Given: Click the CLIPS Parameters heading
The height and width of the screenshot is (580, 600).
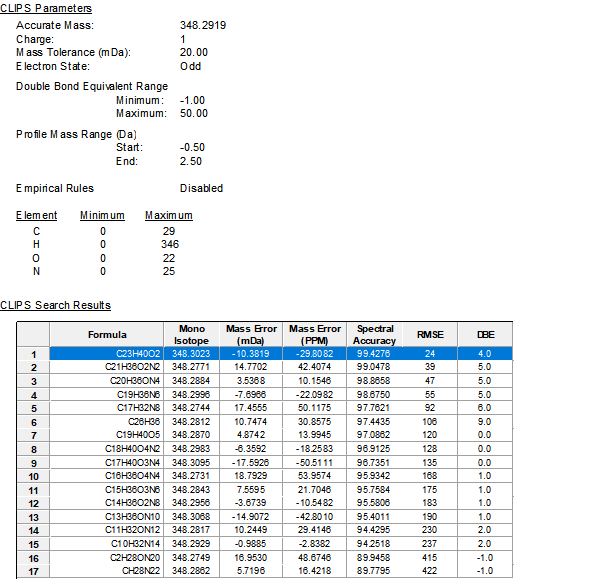Looking at the screenshot, I should [46, 8].
